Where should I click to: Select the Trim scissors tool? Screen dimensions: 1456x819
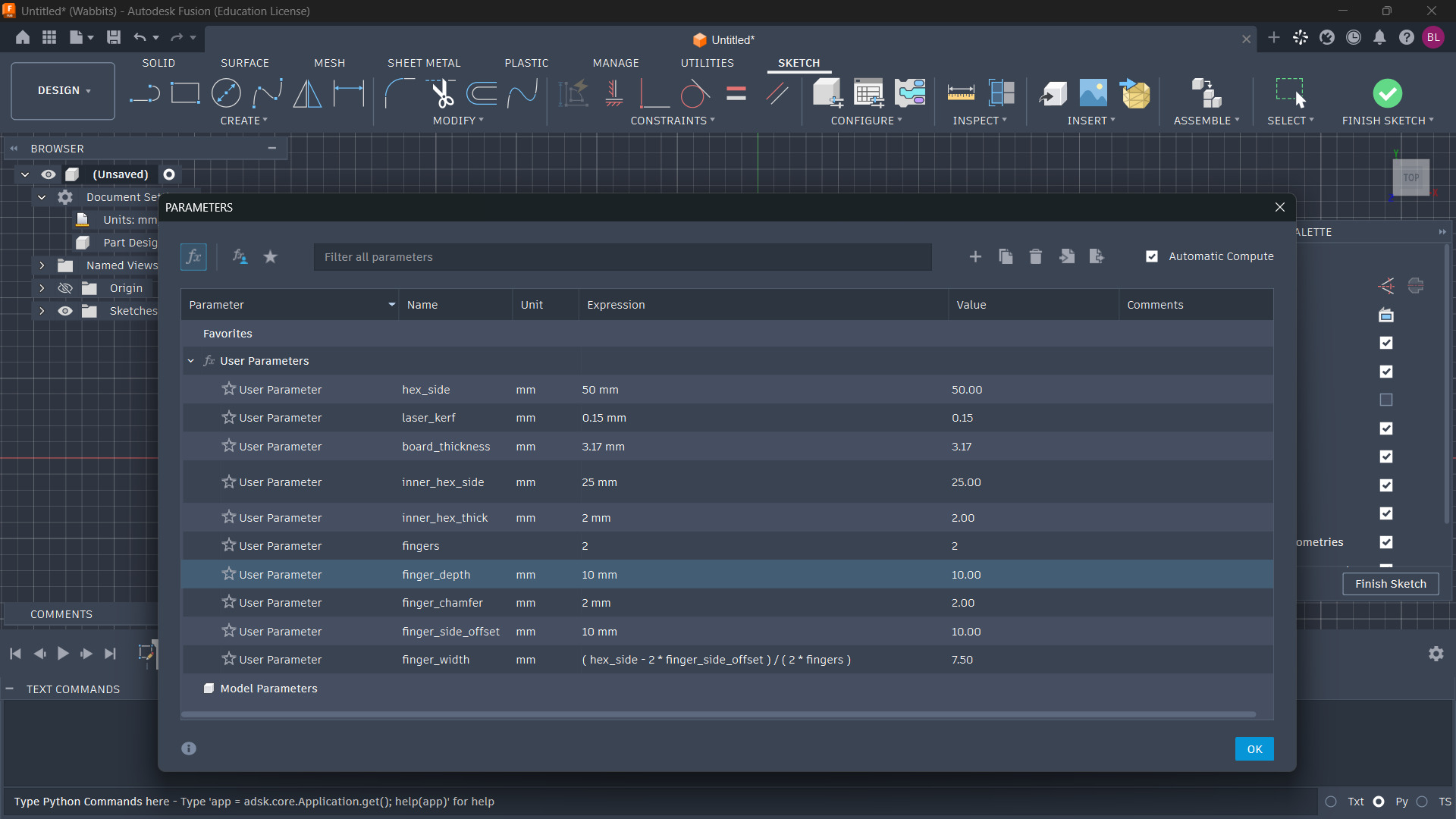441,93
